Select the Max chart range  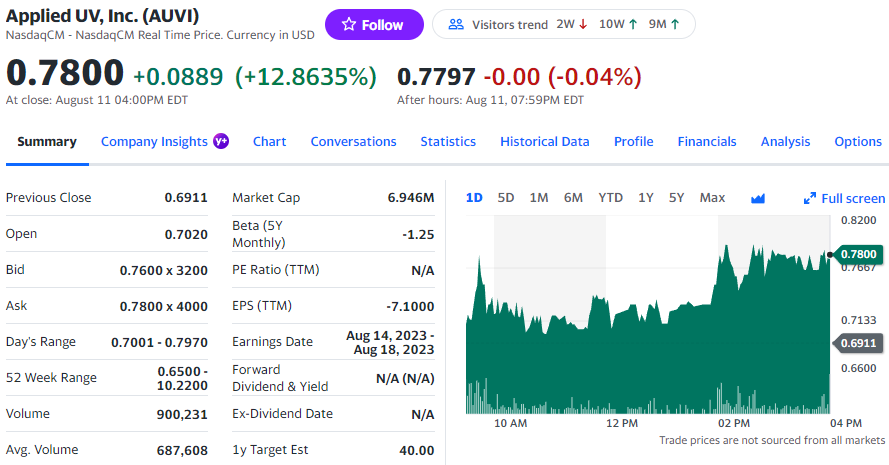point(712,198)
